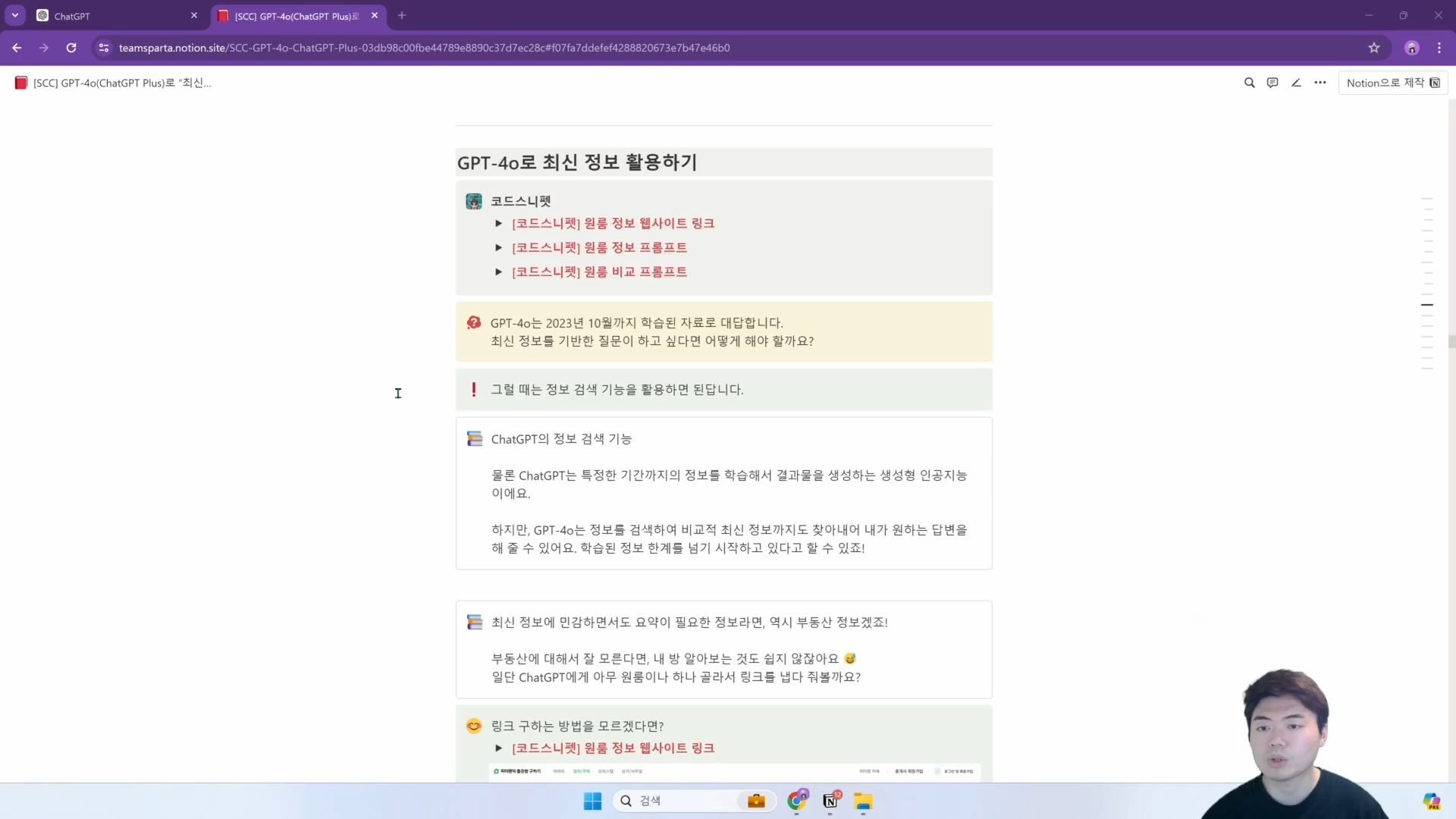The width and height of the screenshot is (1456, 819).
Task: Click text '링크 구하는 방법을 모르겠다면?'
Action: [577, 726]
